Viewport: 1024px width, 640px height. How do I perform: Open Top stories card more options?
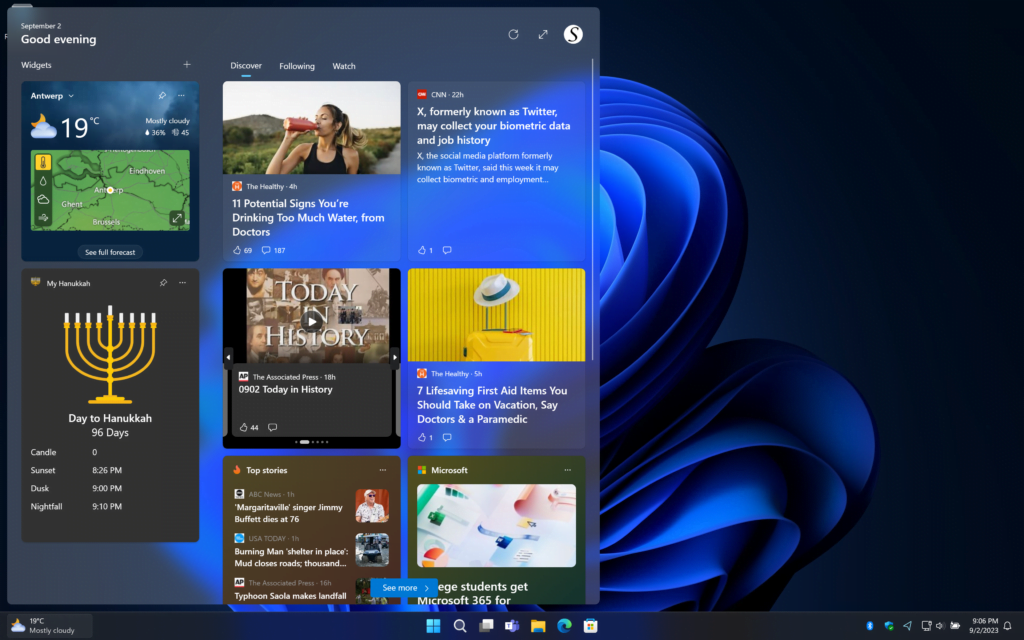(383, 470)
